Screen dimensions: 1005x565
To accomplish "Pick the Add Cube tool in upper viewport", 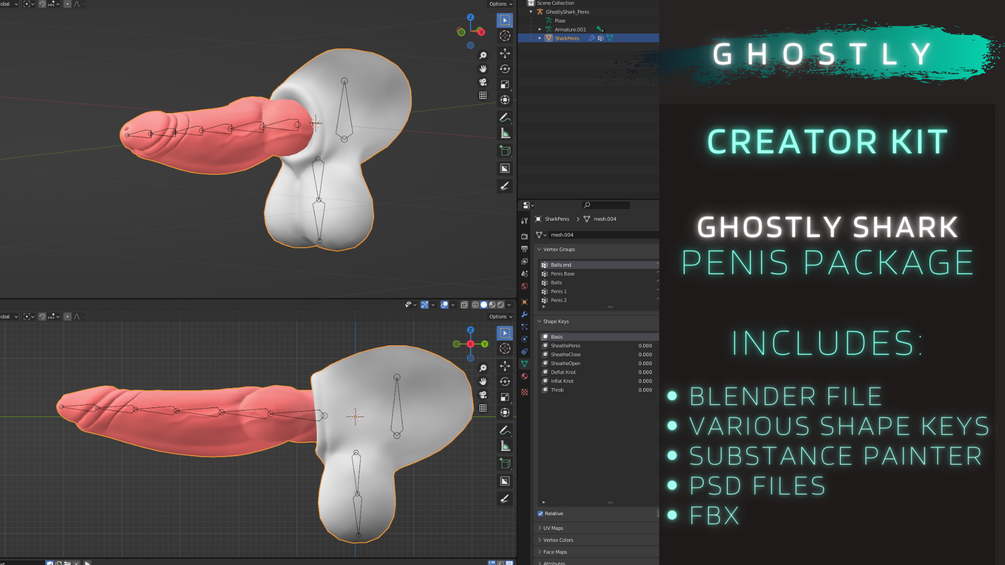I will point(505,151).
